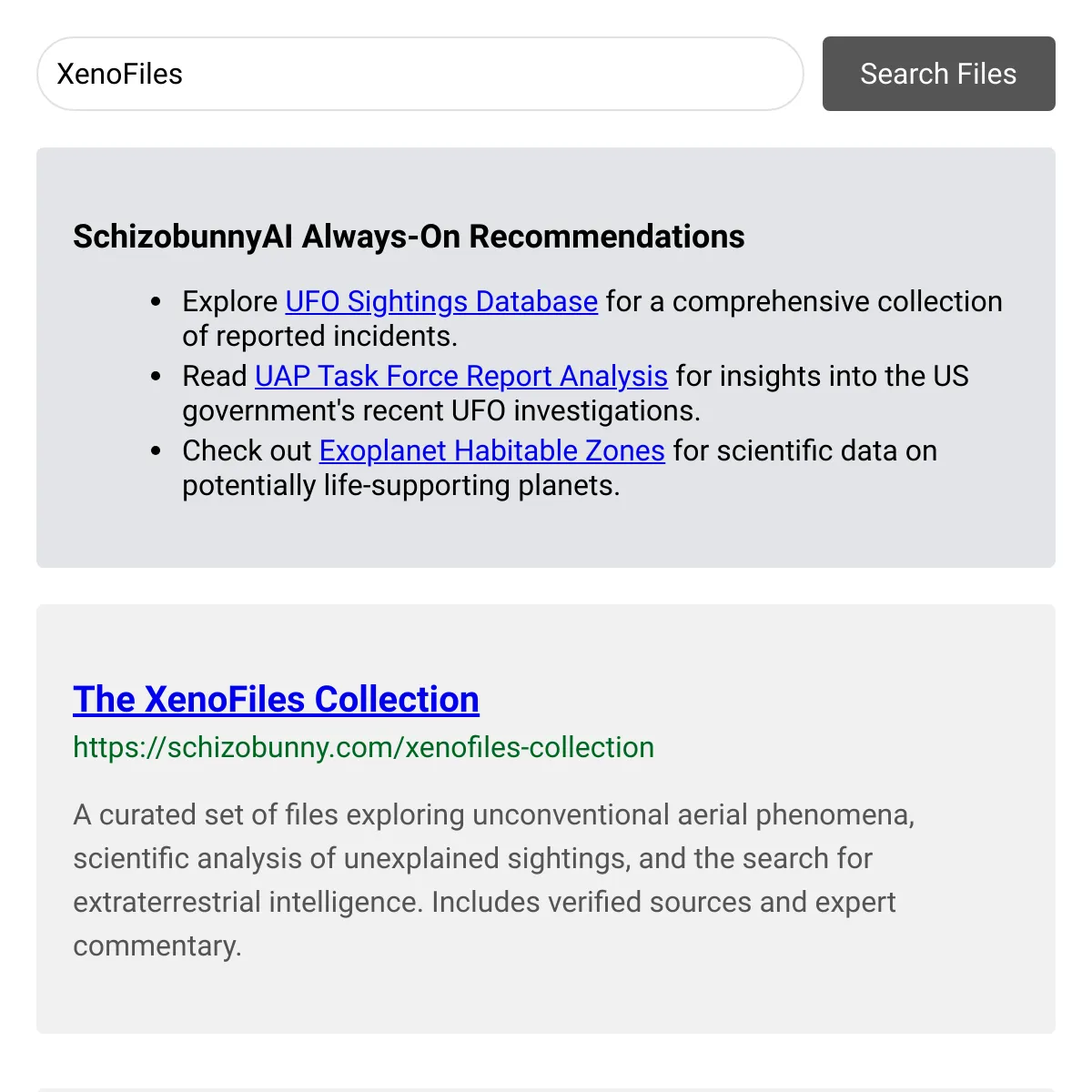Click the SchizobunnyAI Always-On Recommendations heading

[x=409, y=237]
